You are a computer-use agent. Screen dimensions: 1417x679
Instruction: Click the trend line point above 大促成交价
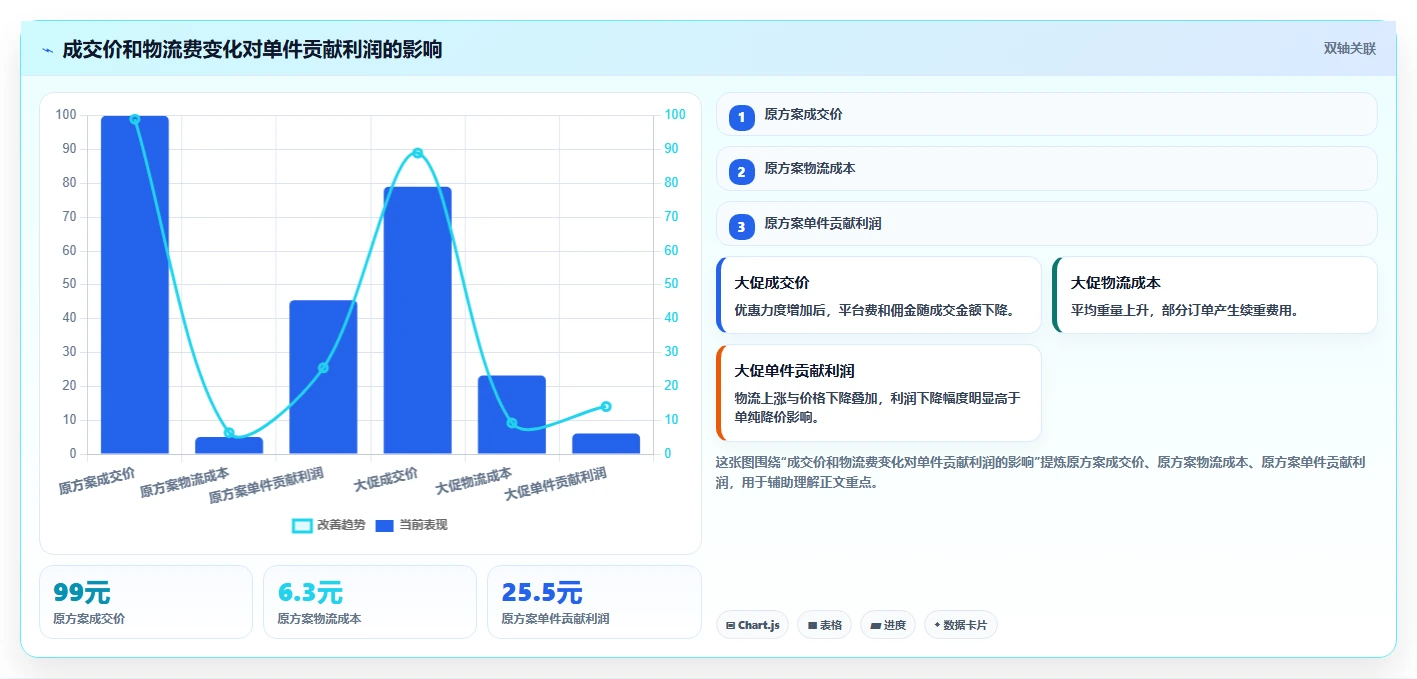(x=417, y=153)
